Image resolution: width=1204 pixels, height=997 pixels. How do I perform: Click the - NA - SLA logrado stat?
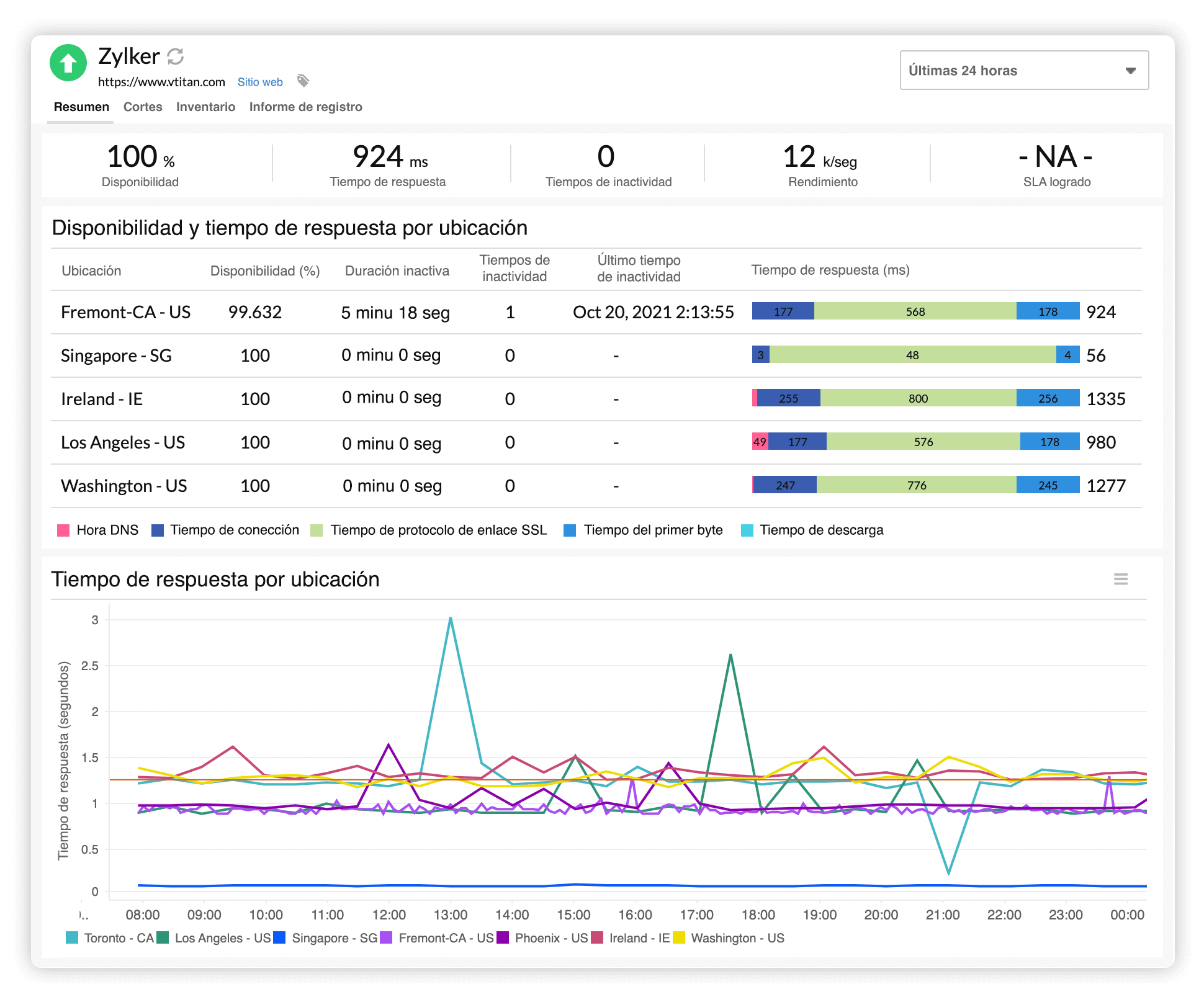click(x=1056, y=165)
